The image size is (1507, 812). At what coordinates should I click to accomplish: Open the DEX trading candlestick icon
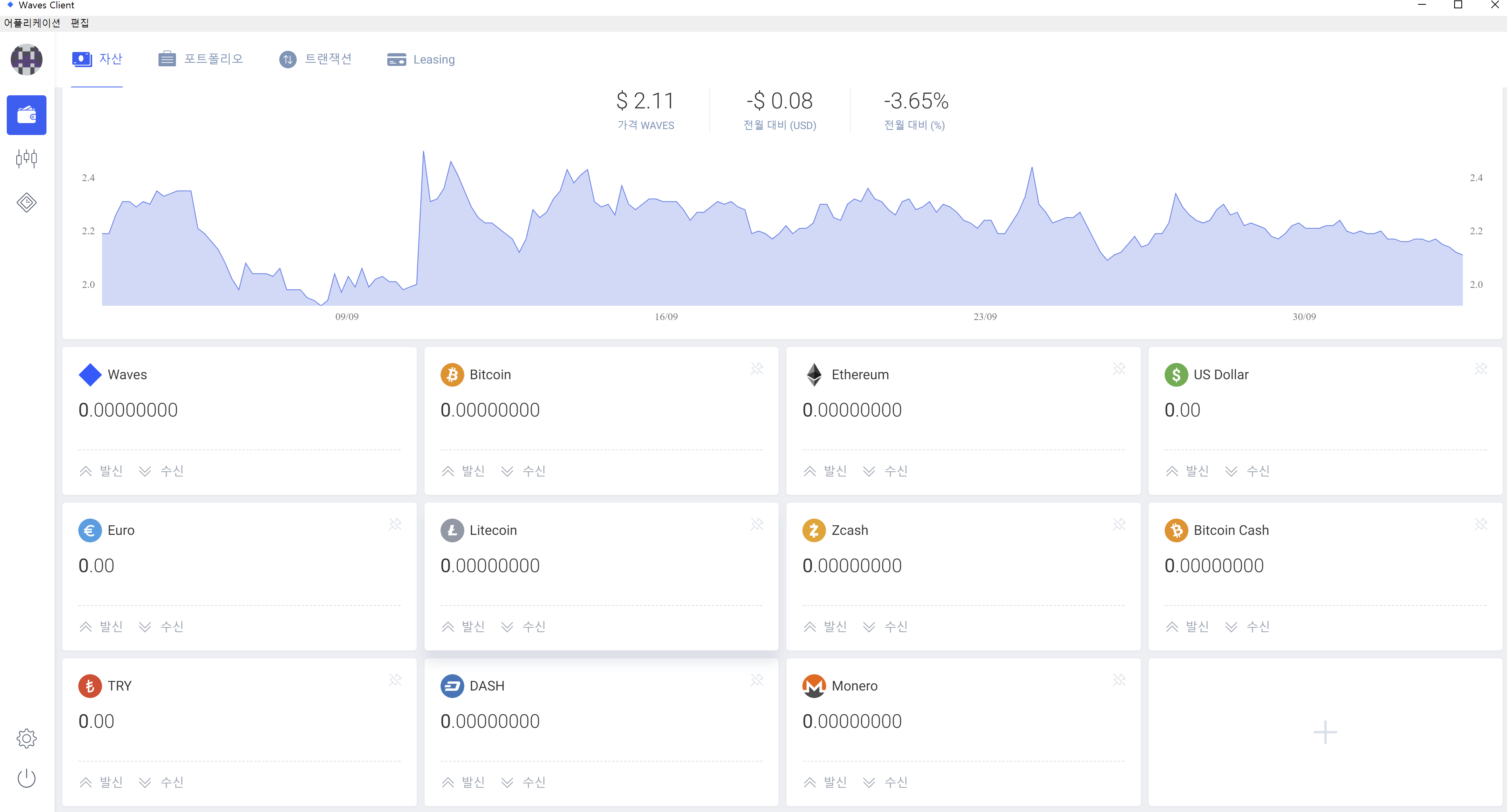[x=26, y=158]
